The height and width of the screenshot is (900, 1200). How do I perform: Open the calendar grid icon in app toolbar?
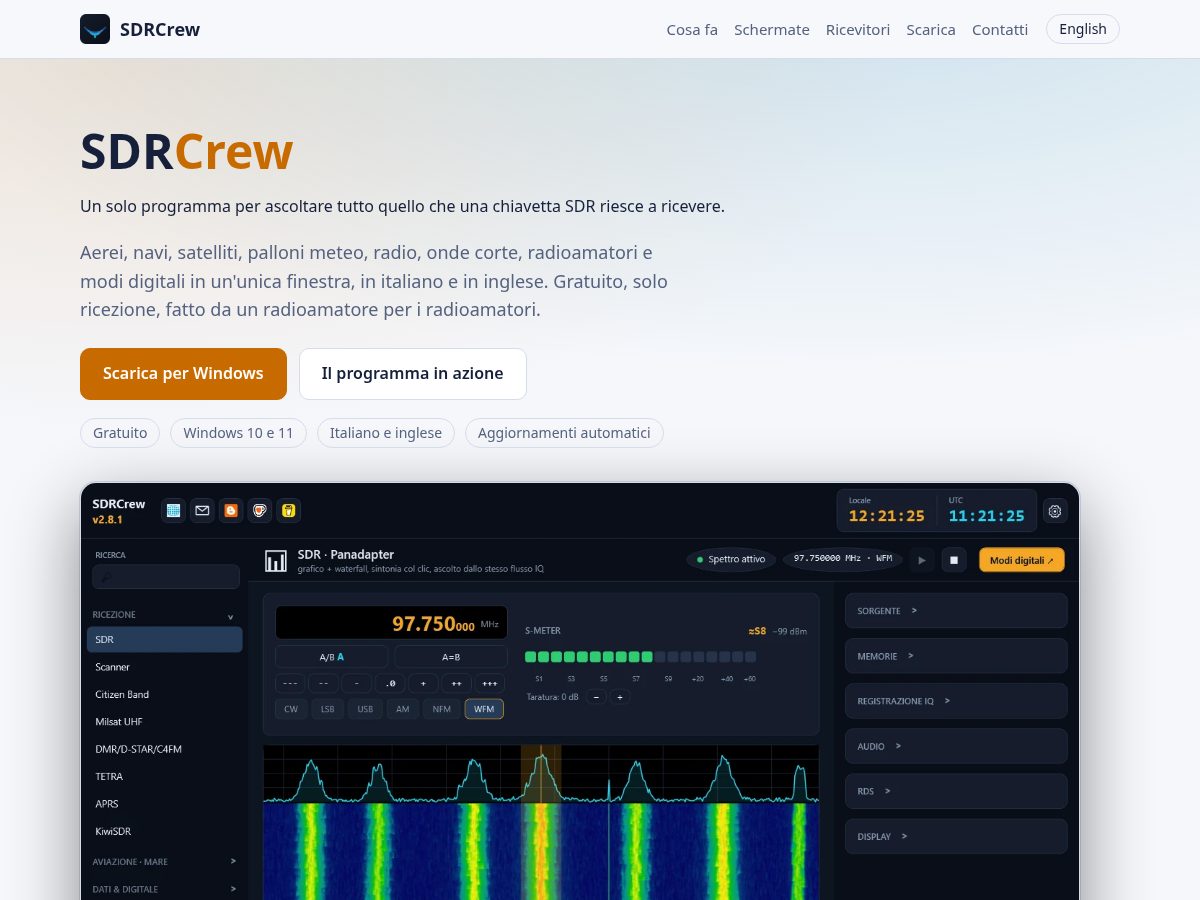click(174, 511)
